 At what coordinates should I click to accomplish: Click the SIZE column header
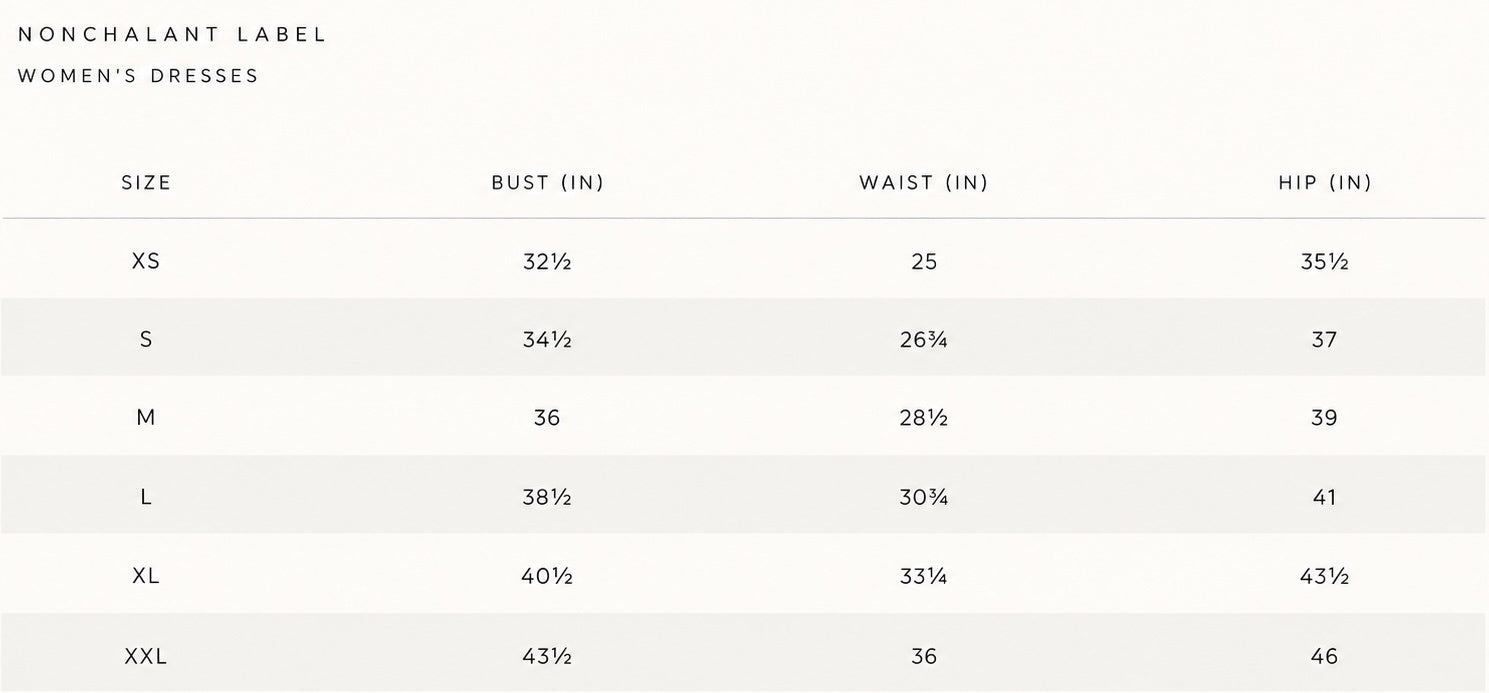(x=146, y=183)
